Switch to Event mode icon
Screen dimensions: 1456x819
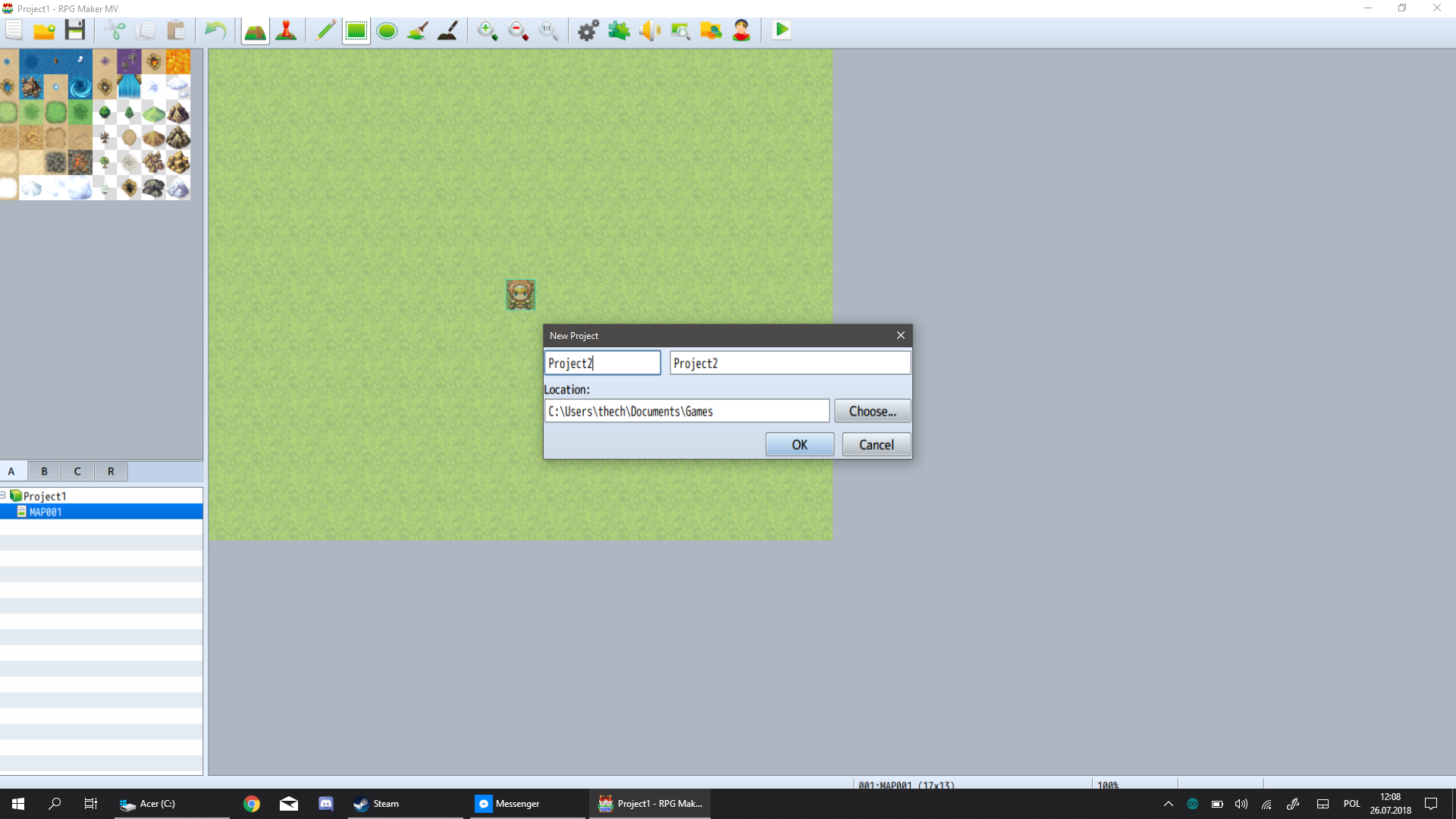(x=286, y=31)
